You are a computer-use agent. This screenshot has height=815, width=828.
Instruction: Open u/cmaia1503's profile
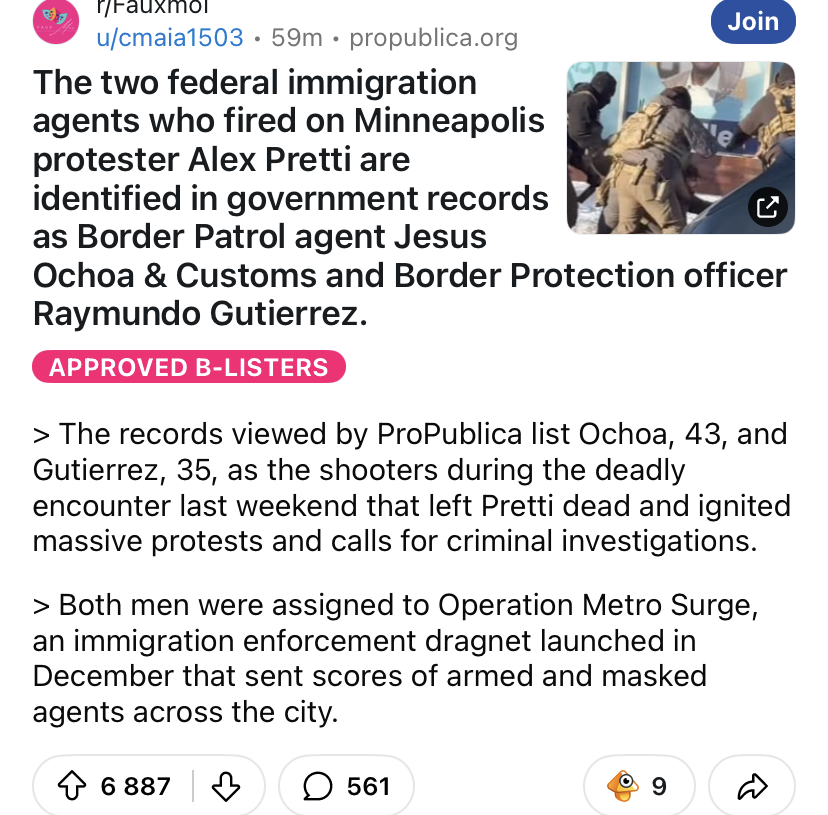[169, 38]
